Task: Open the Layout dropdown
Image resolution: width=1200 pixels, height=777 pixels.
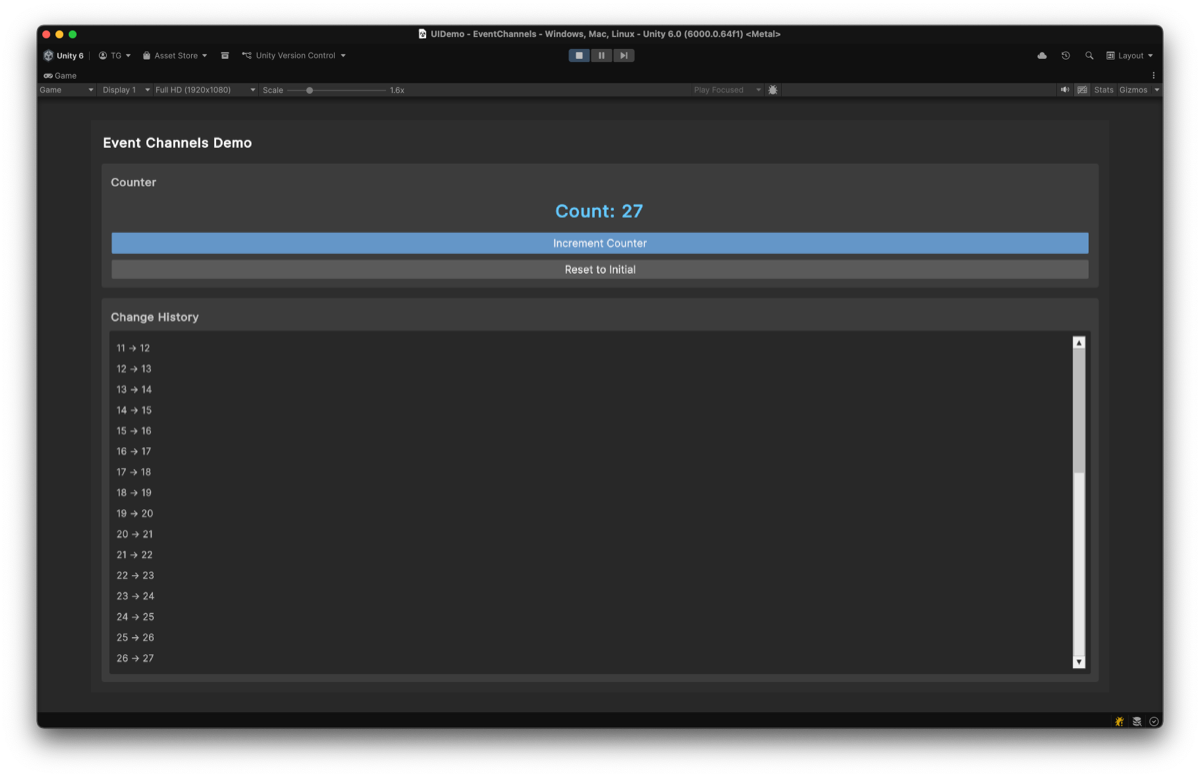Action: tap(1130, 56)
